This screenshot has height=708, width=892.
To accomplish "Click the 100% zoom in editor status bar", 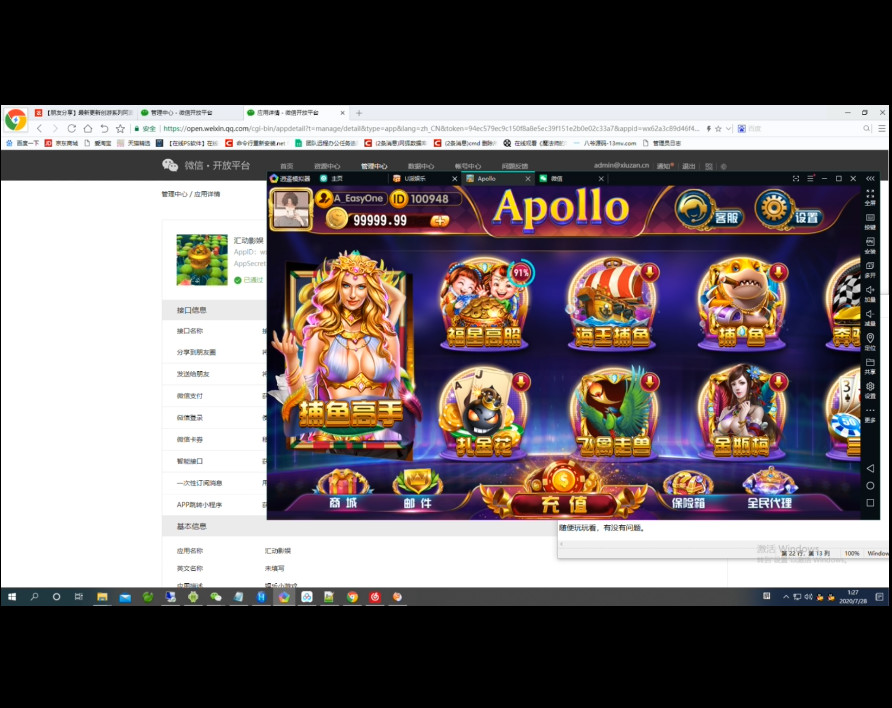I will [852, 553].
